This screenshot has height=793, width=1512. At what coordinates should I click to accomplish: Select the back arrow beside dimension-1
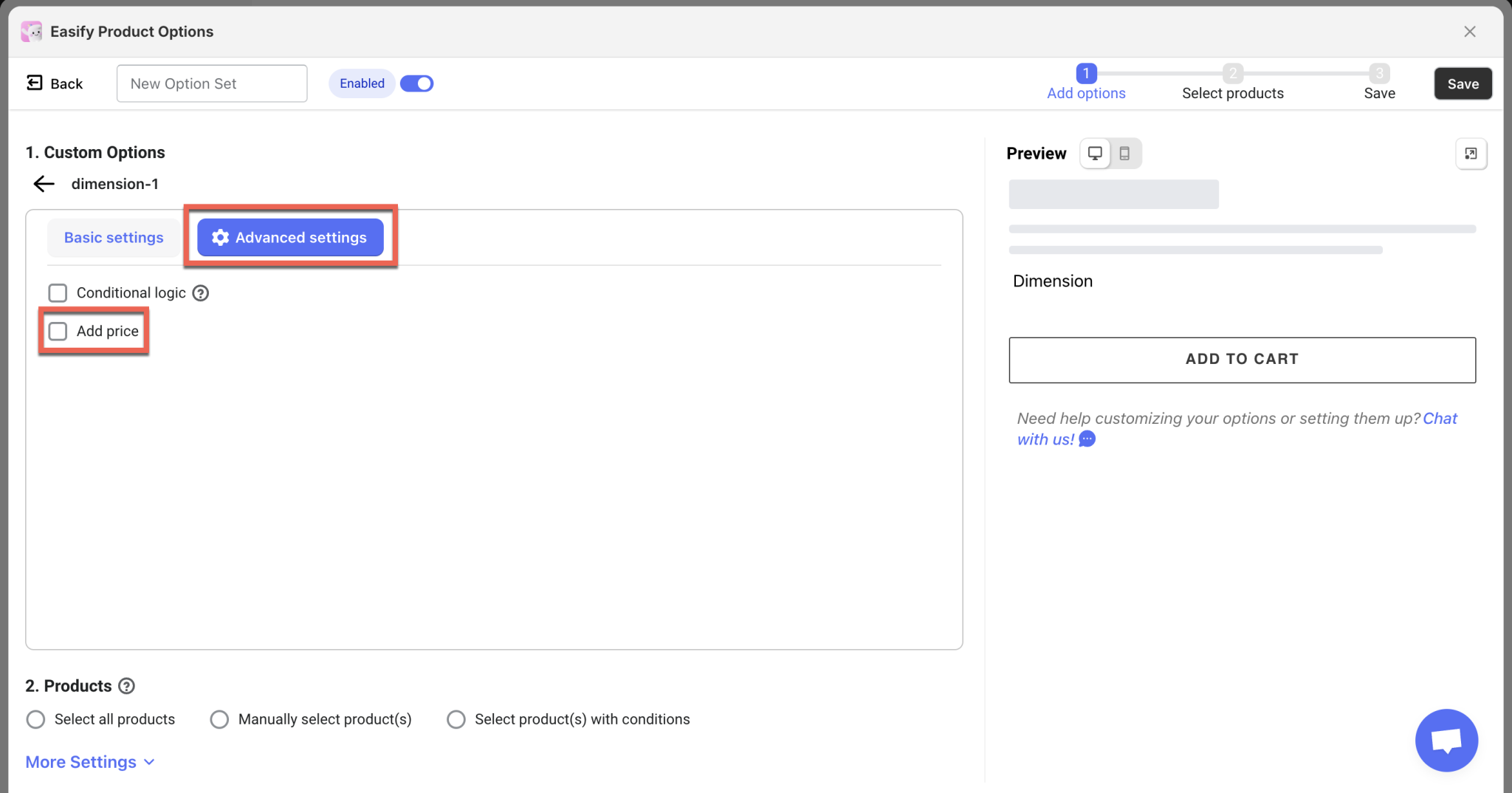43,183
